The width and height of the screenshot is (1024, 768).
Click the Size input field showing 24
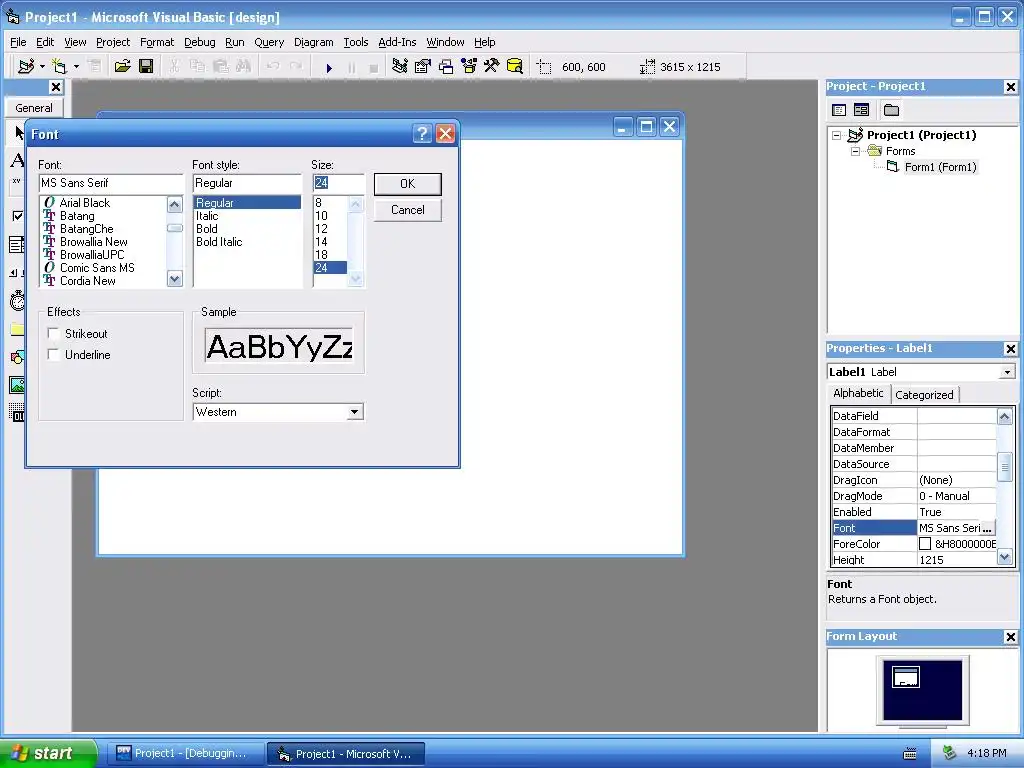pos(338,184)
